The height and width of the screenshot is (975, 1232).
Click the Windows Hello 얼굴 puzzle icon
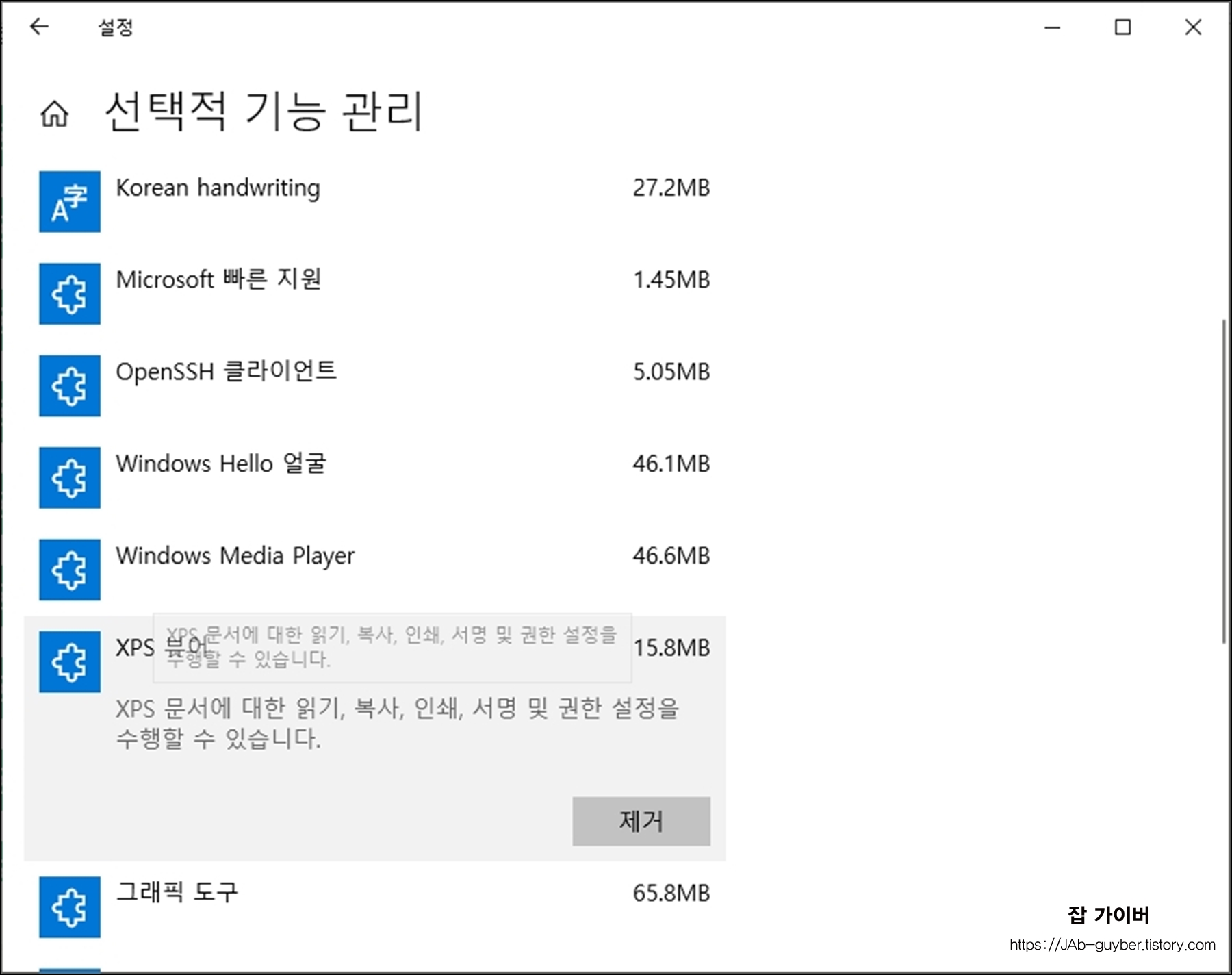70,478
